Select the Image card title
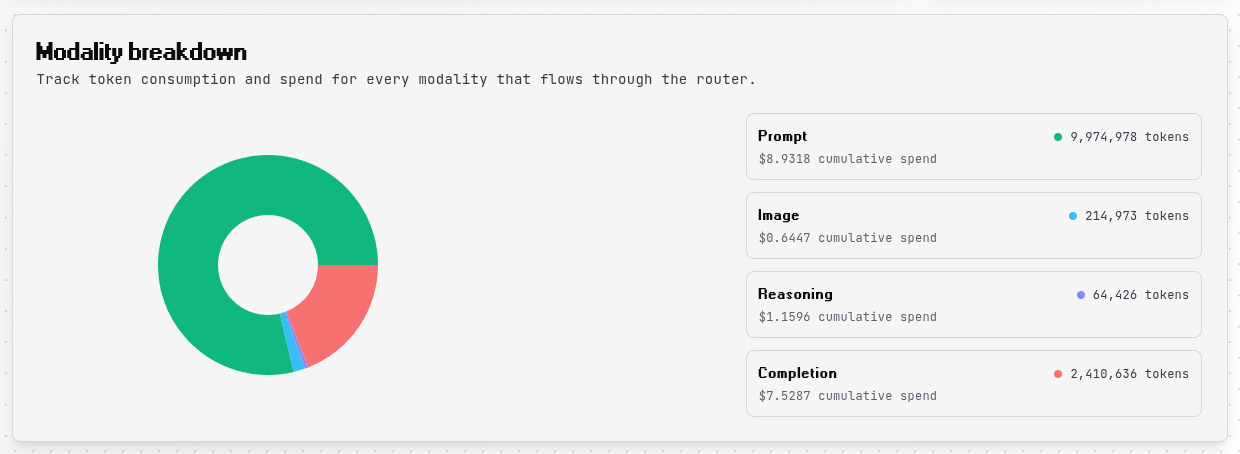Image resolution: width=1240 pixels, height=454 pixels. (778, 215)
